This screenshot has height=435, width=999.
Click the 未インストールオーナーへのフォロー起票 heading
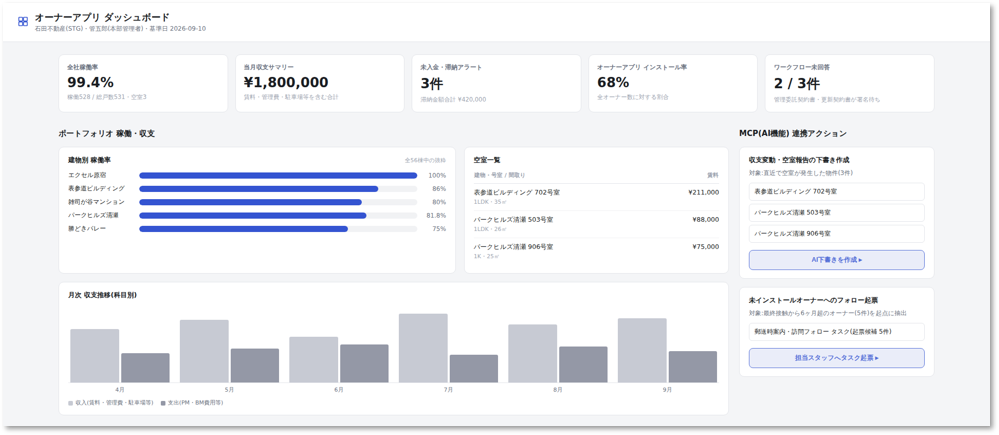(814, 300)
